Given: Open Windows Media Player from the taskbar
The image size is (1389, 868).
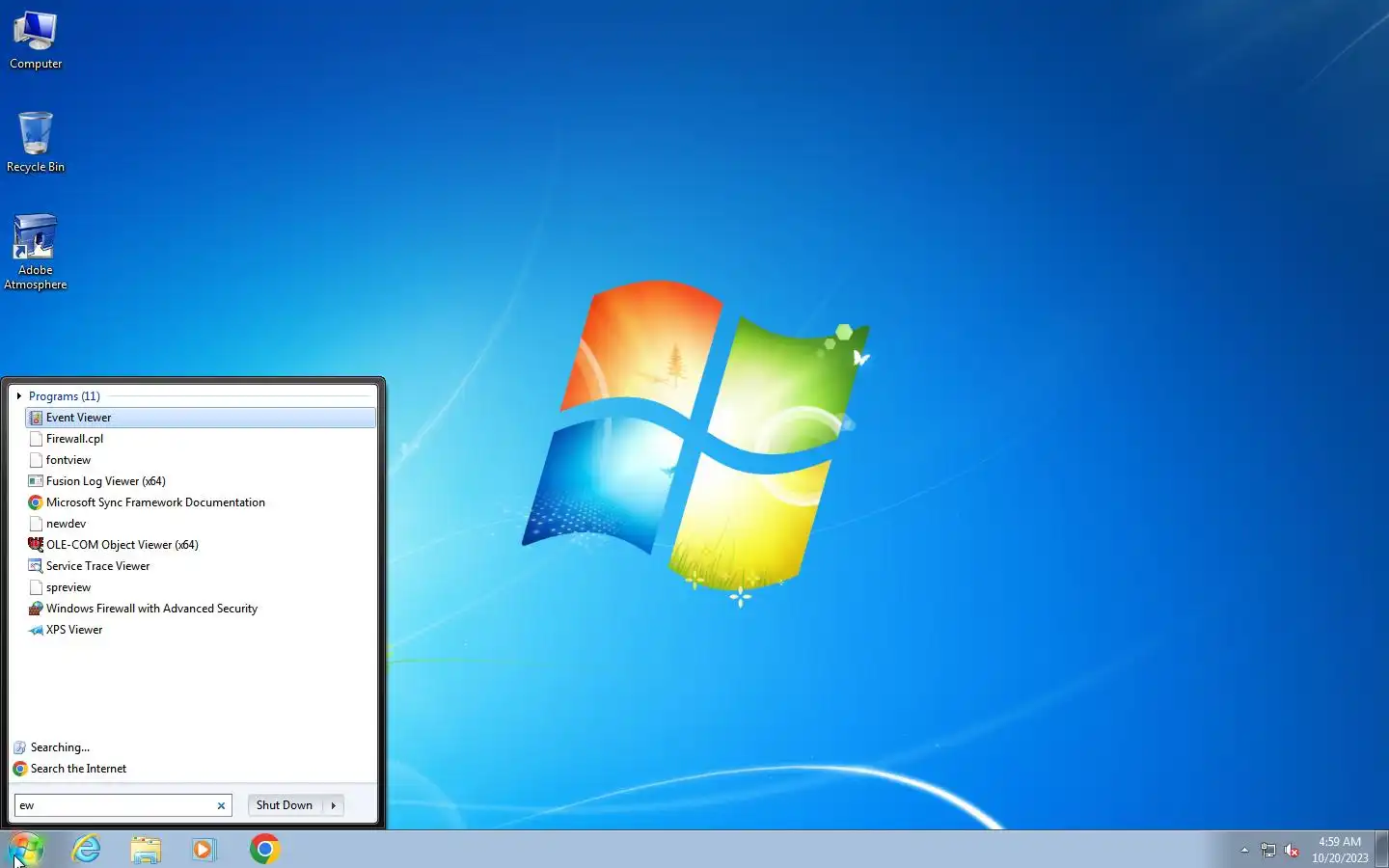Looking at the screenshot, I should [x=204, y=849].
